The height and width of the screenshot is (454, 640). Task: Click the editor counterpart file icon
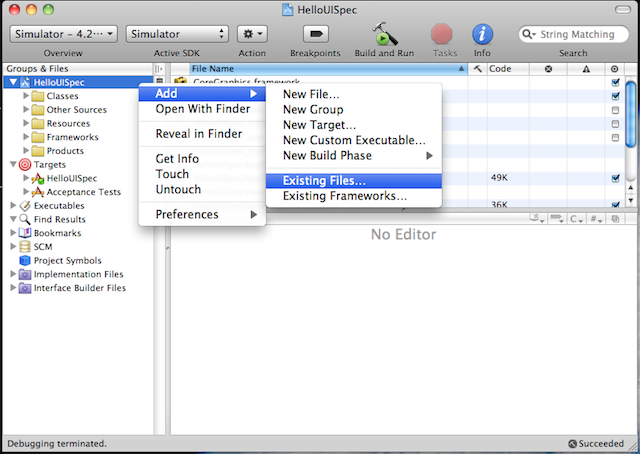click(615, 219)
